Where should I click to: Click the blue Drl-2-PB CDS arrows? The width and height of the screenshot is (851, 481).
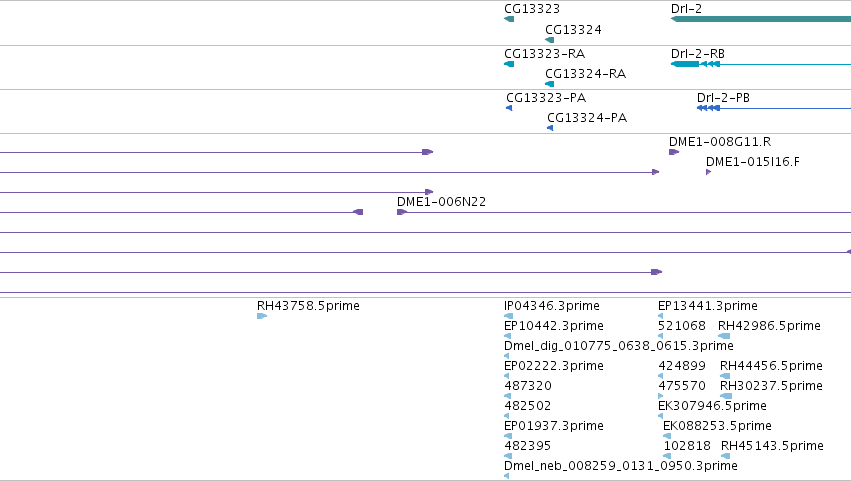(708, 108)
